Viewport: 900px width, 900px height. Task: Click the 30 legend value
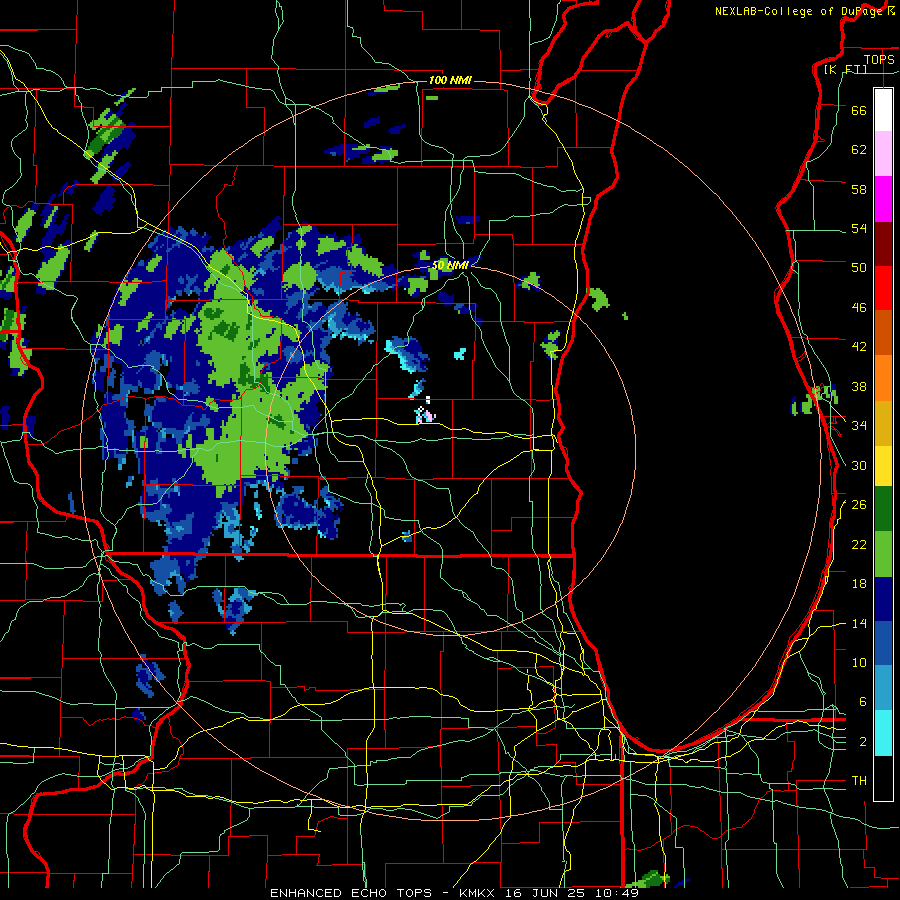[859, 465]
